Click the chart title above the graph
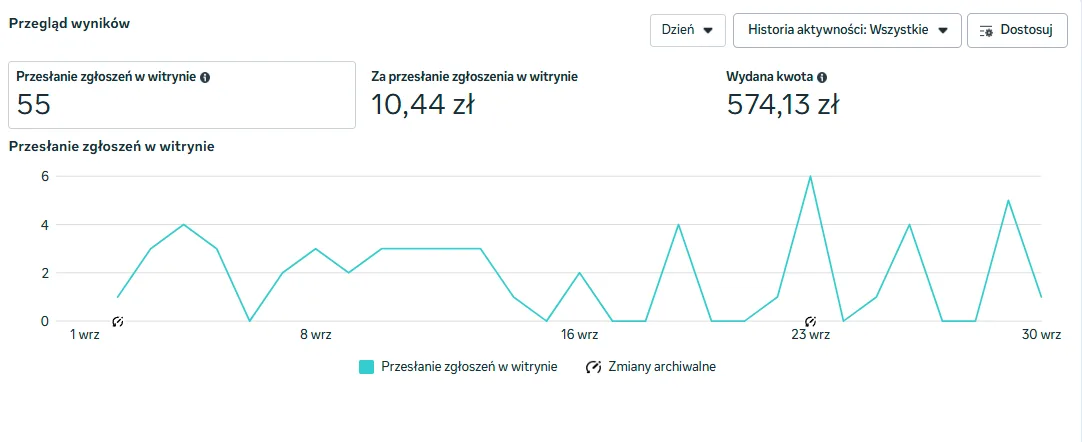The image size is (1082, 442). [x=111, y=146]
